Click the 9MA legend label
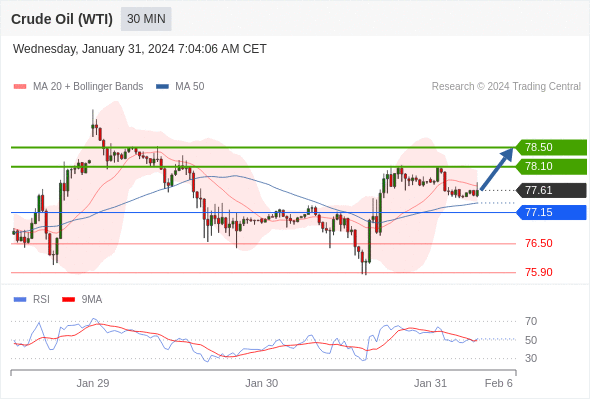 click(91, 300)
